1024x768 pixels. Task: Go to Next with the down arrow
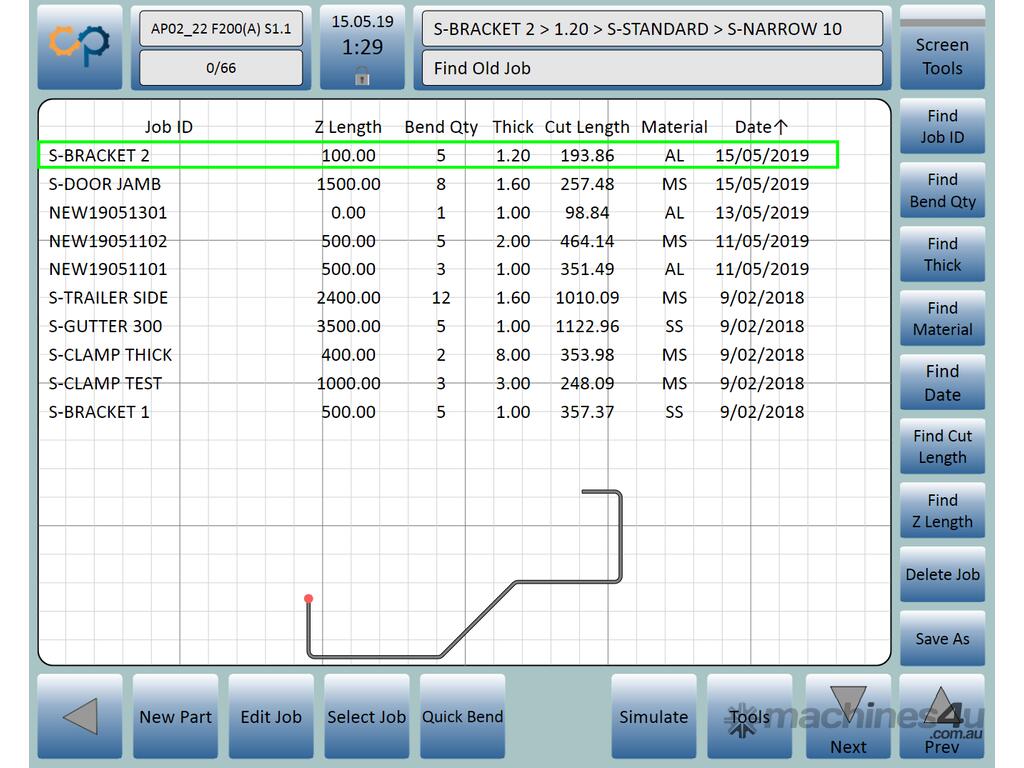pyautogui.click(x=848, y=717)
